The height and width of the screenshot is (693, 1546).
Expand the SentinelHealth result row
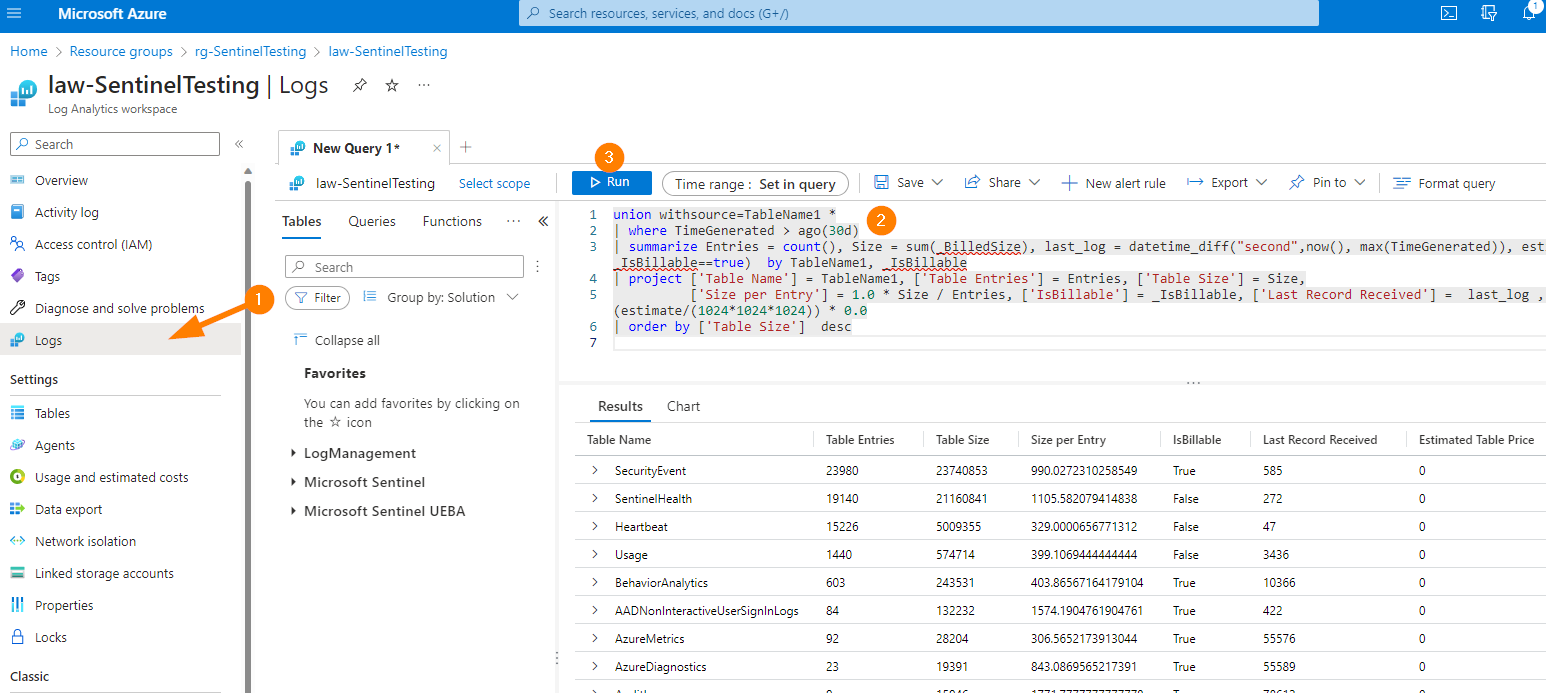[x=595, y=499]
